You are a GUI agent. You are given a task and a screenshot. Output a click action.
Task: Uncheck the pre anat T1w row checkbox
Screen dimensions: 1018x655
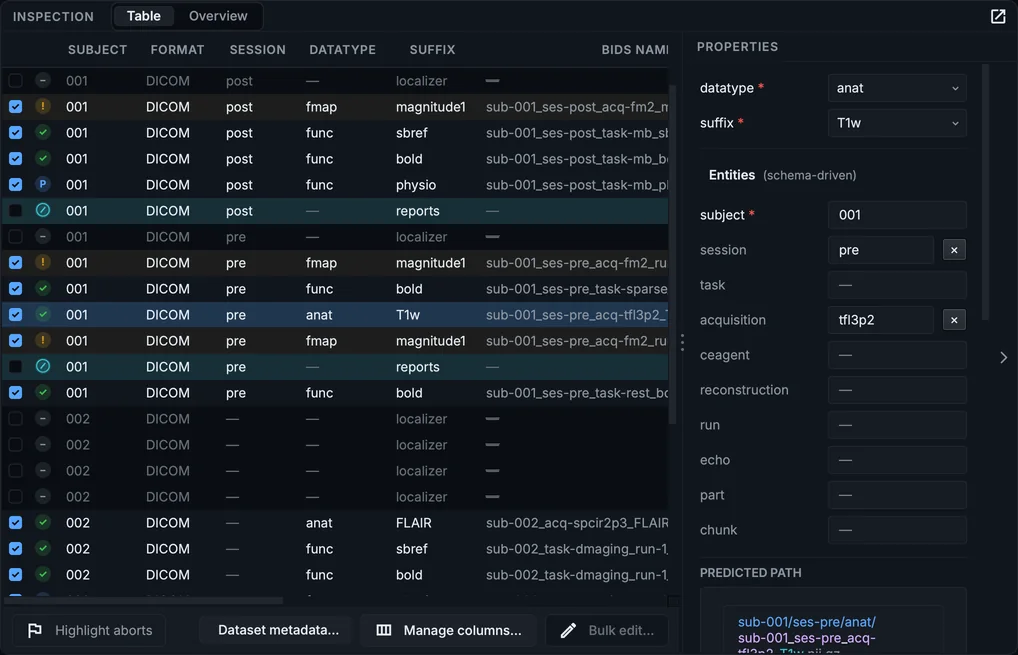click(16, 314)
